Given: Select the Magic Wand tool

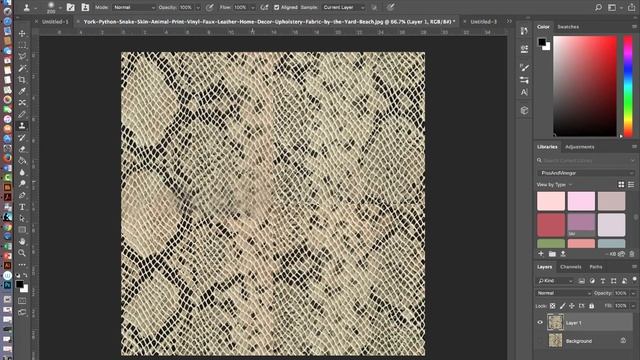Looking at the screenshot, I should click(x=22, y=68).
